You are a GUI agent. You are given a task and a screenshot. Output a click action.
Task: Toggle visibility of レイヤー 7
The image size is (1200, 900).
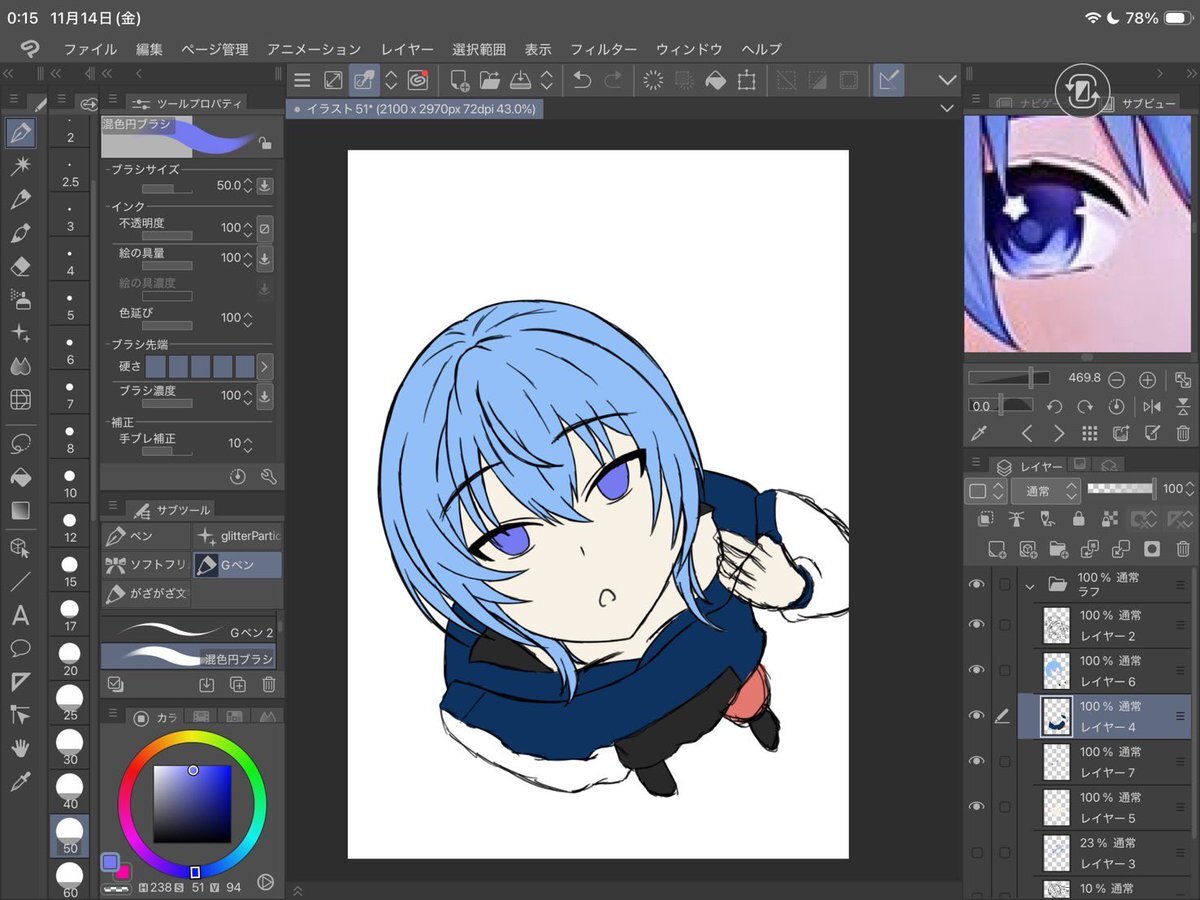[976, 761]
